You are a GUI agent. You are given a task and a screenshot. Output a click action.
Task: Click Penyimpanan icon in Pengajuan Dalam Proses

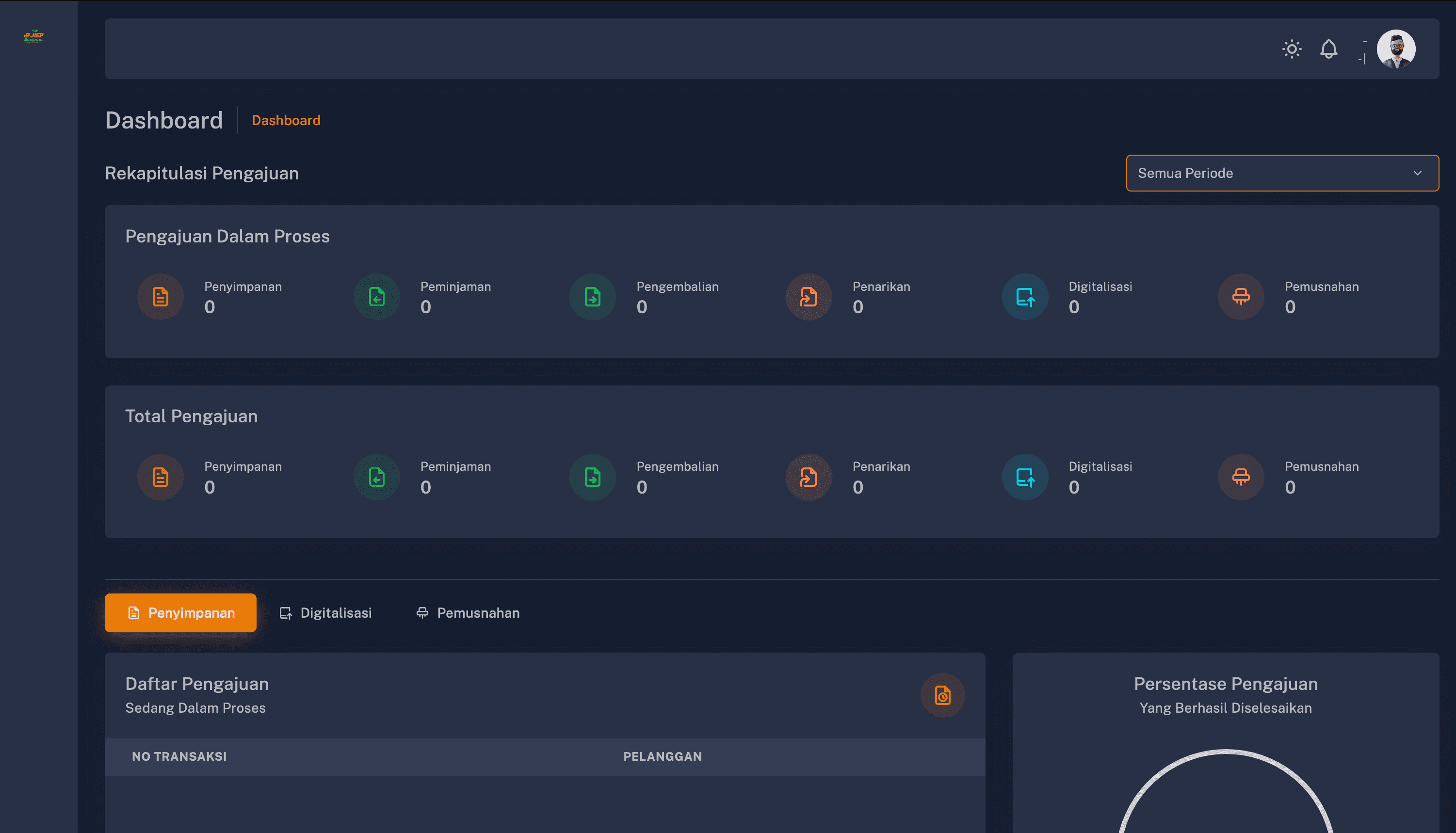click(160, 297)
